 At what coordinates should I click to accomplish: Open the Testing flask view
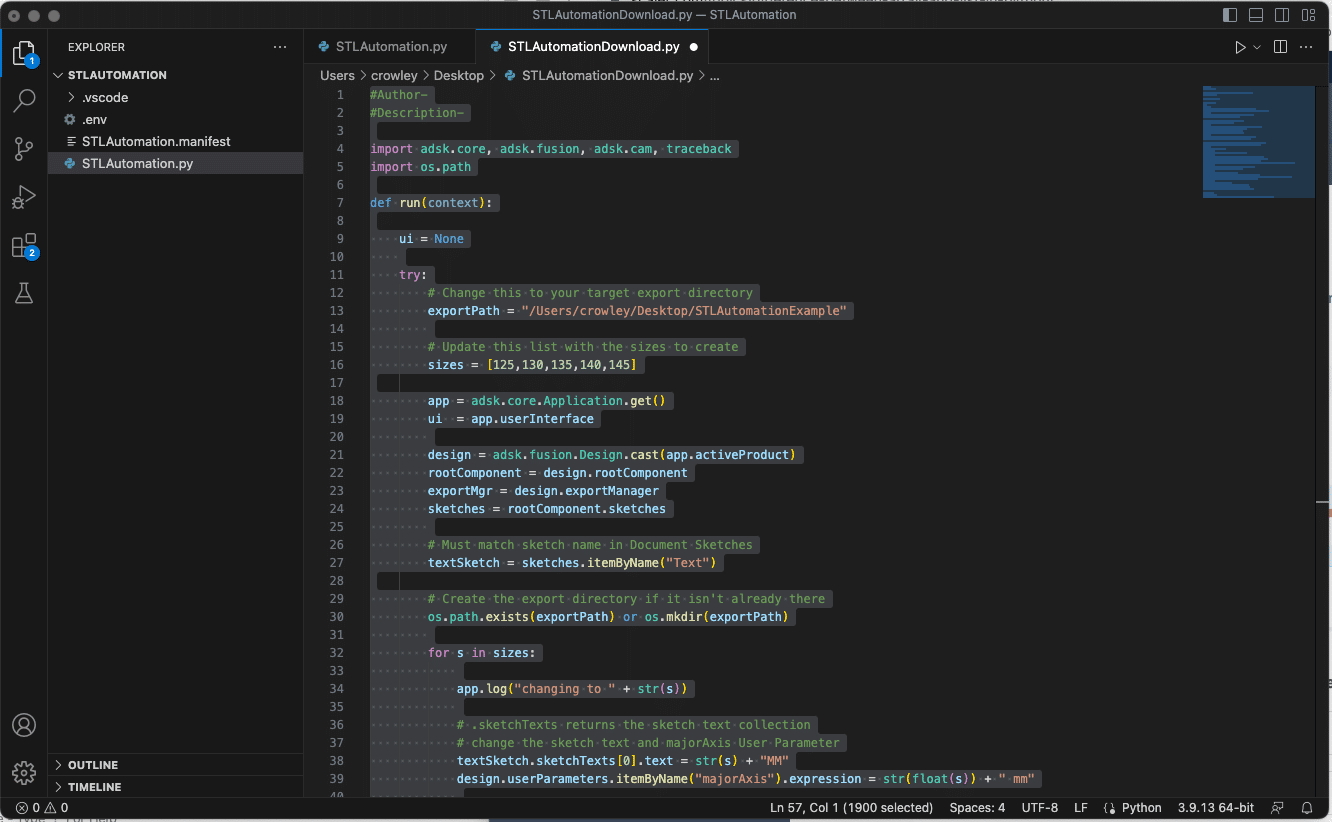click(24, 293)
